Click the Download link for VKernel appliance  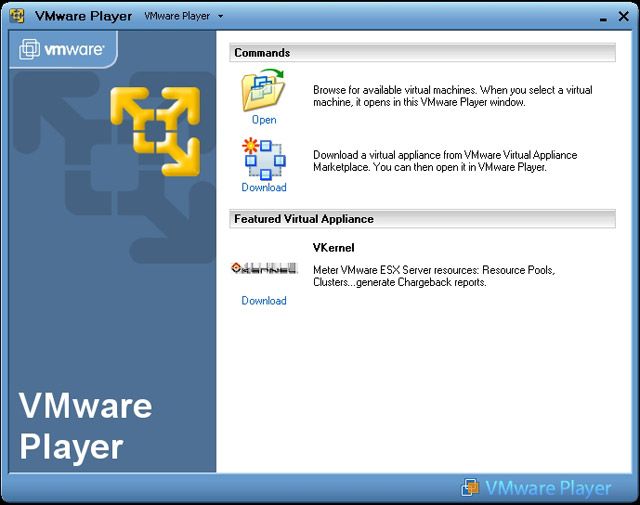pyautogui.click(x=264, y=300)
